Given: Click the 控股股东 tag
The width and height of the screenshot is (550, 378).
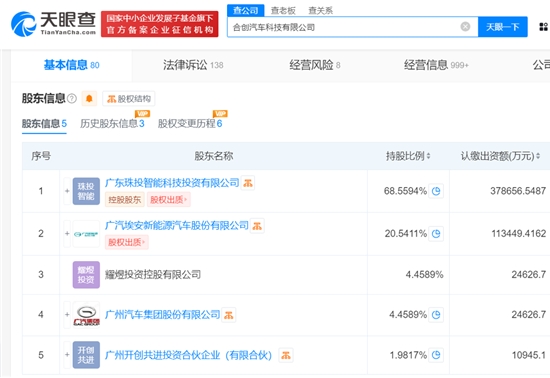Looking at the screenshot, I should (x=125, y=200).
